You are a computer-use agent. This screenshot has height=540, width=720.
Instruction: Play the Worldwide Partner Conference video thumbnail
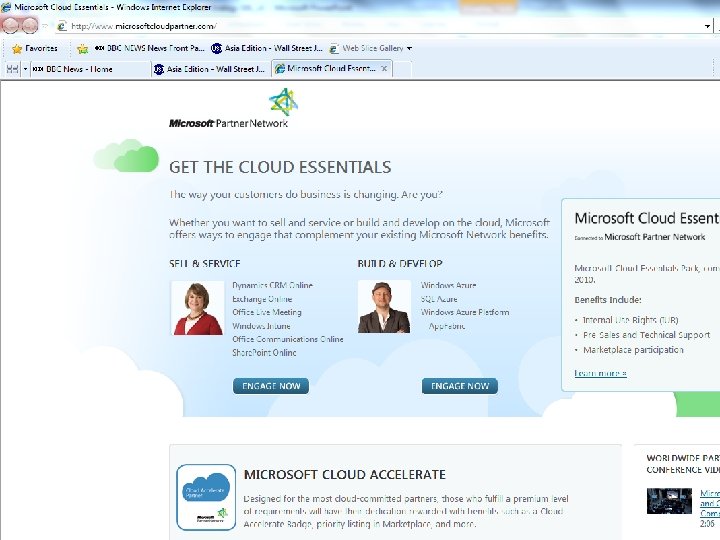[x=669, y=501]
